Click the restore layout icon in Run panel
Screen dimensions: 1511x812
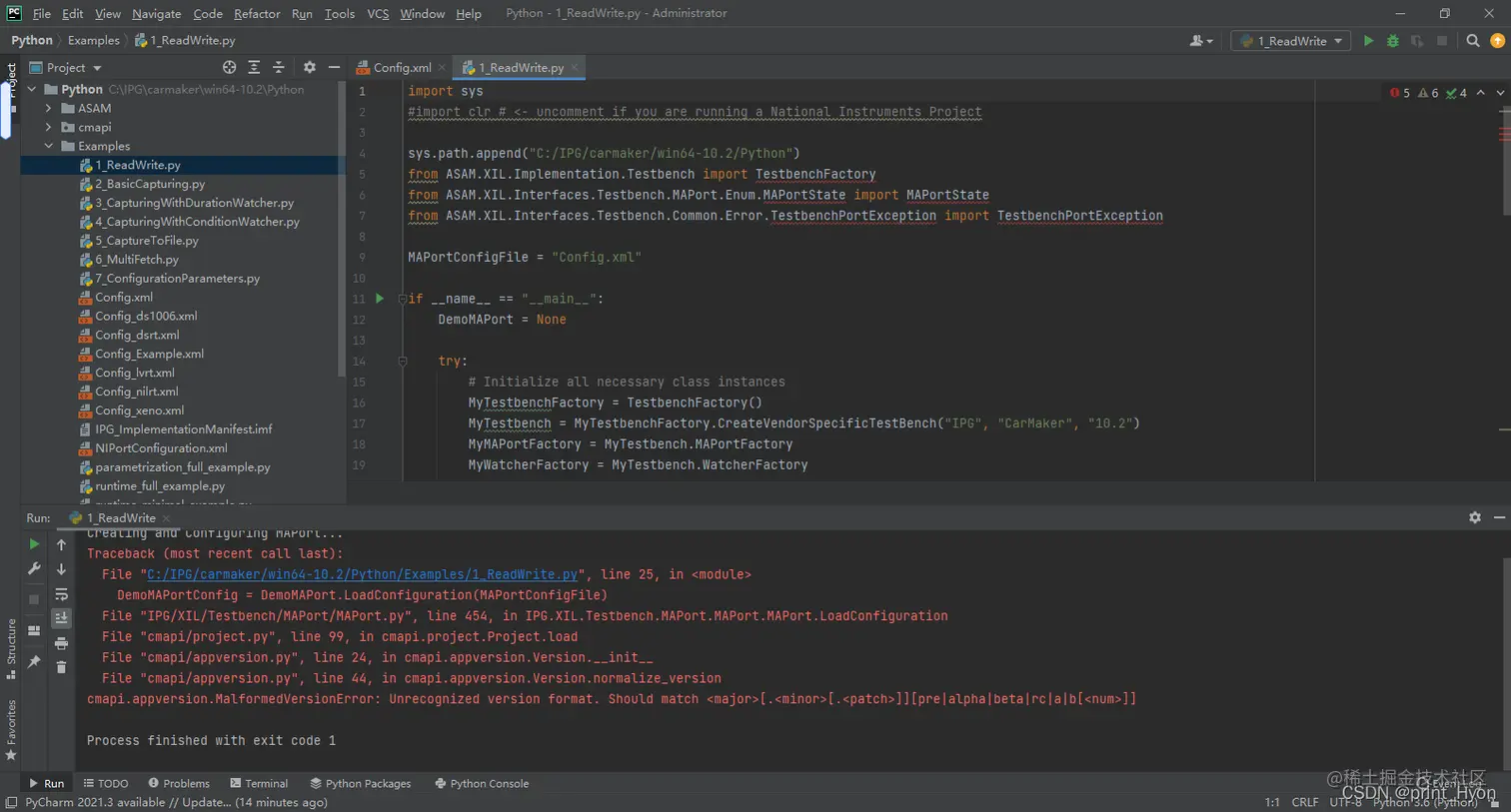pos(34,631)
